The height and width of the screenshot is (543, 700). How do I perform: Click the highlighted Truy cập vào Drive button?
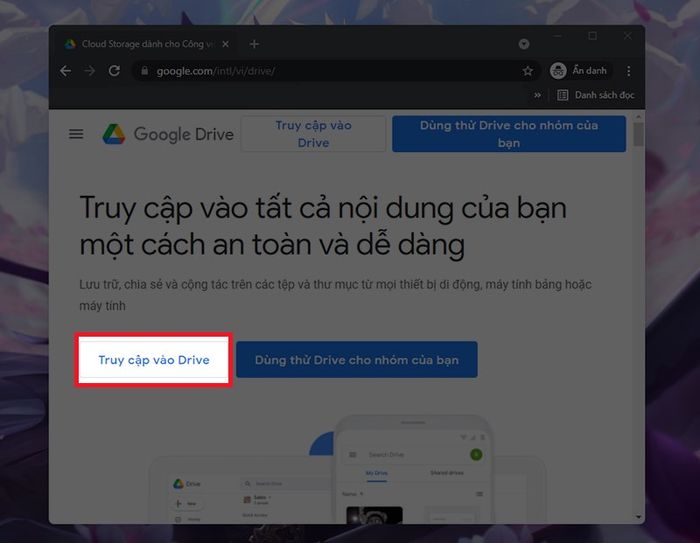point(154,360)
